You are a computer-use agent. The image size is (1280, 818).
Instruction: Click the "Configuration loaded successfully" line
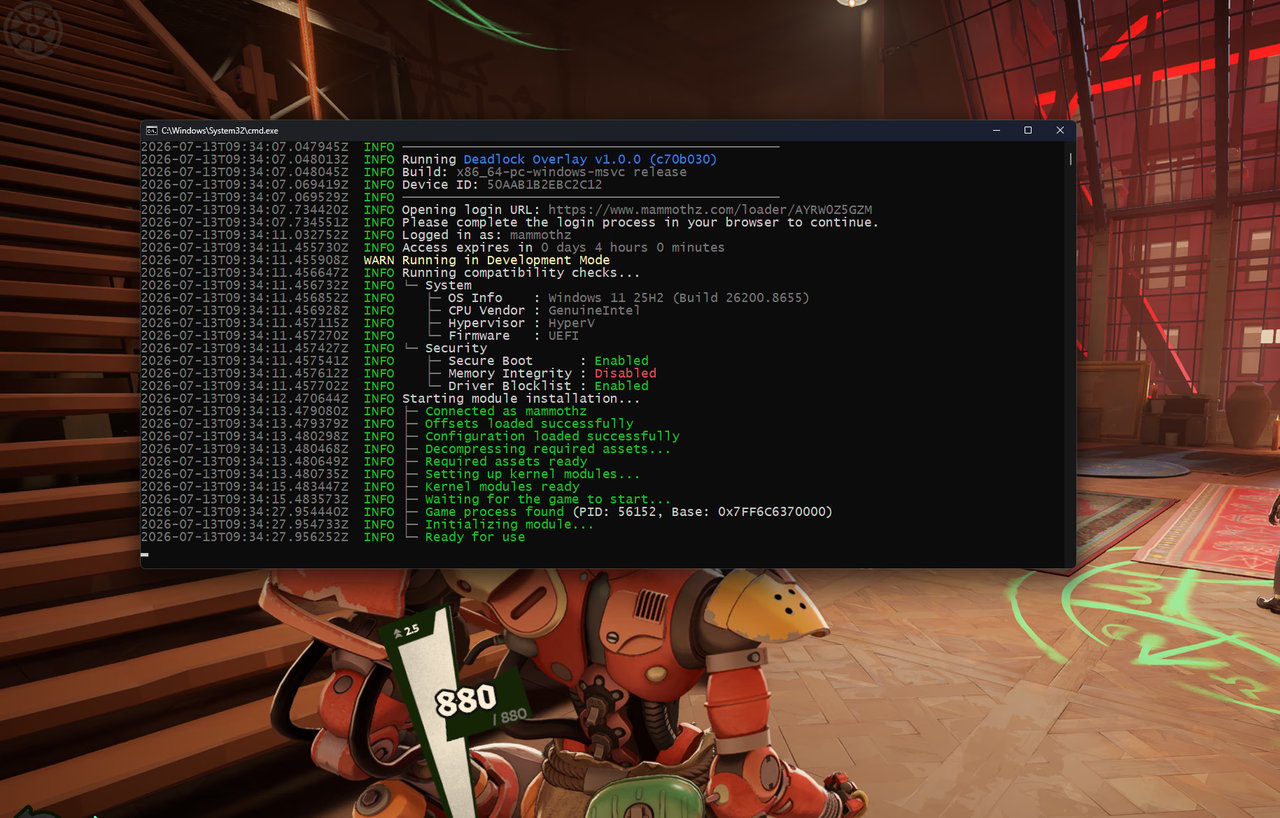[552, 436]
